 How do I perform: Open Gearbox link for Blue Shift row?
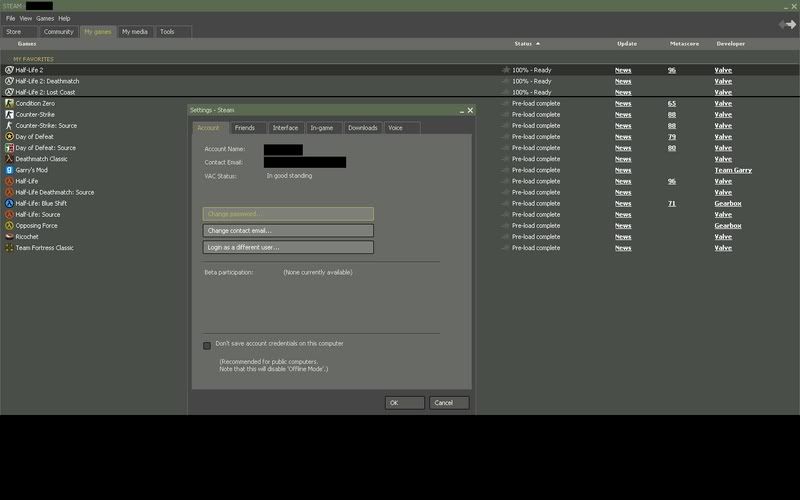pos(728,204)
